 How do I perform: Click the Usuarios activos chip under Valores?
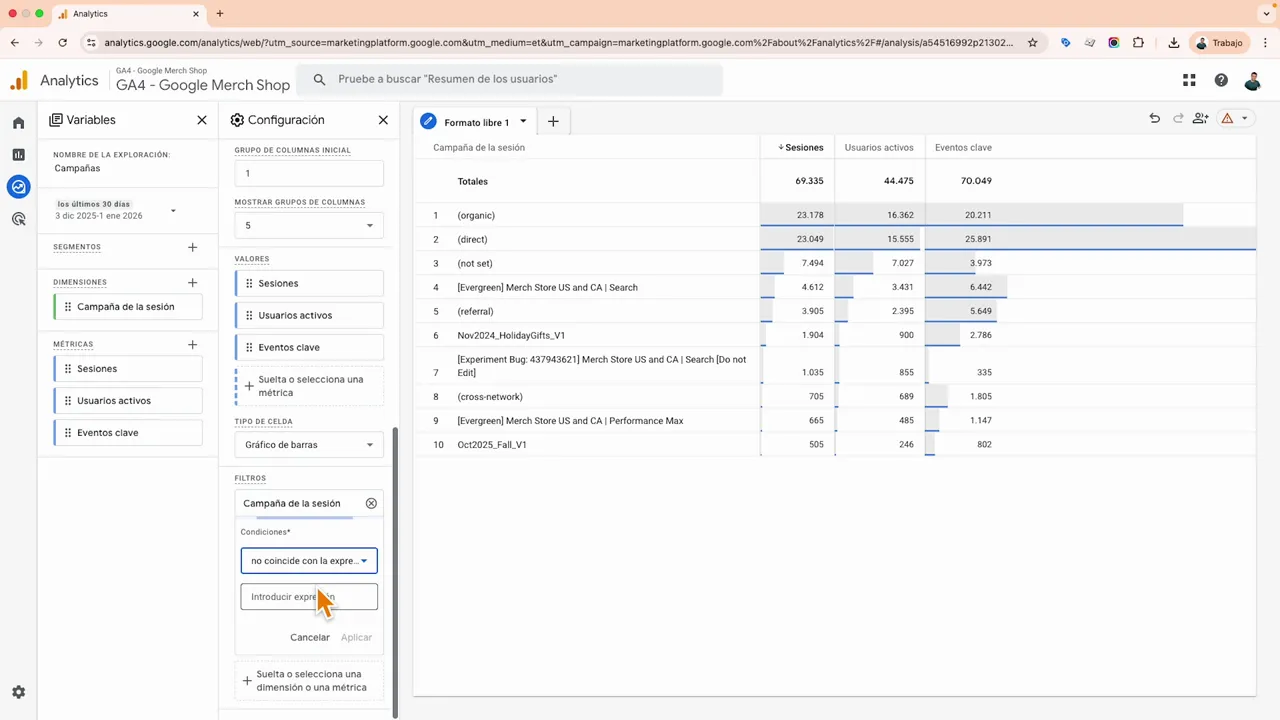pos(309,316)
